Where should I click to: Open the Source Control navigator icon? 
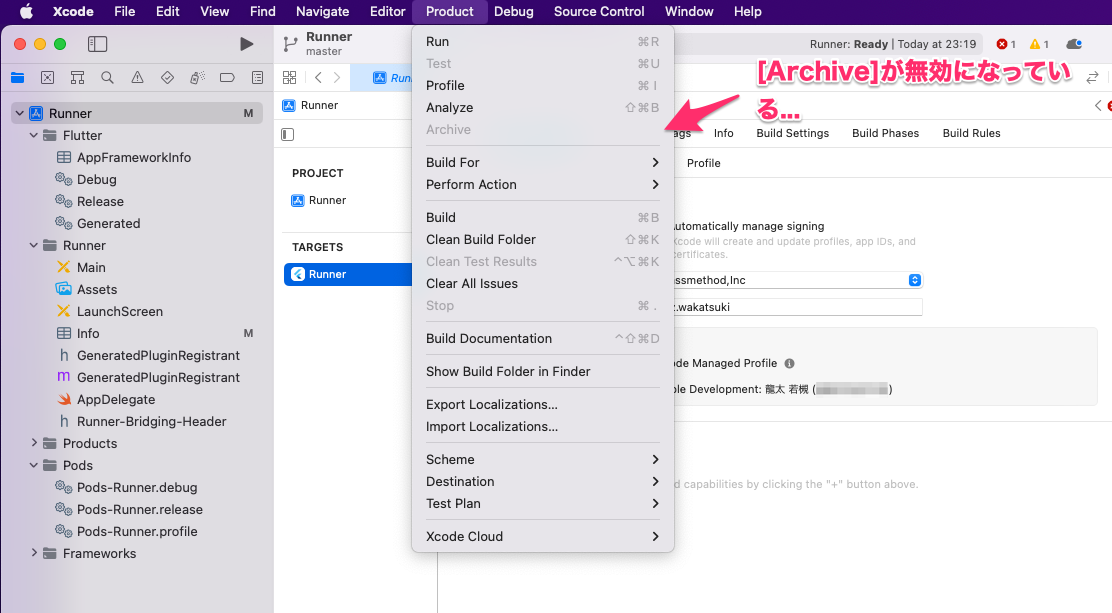pos(48,77)
